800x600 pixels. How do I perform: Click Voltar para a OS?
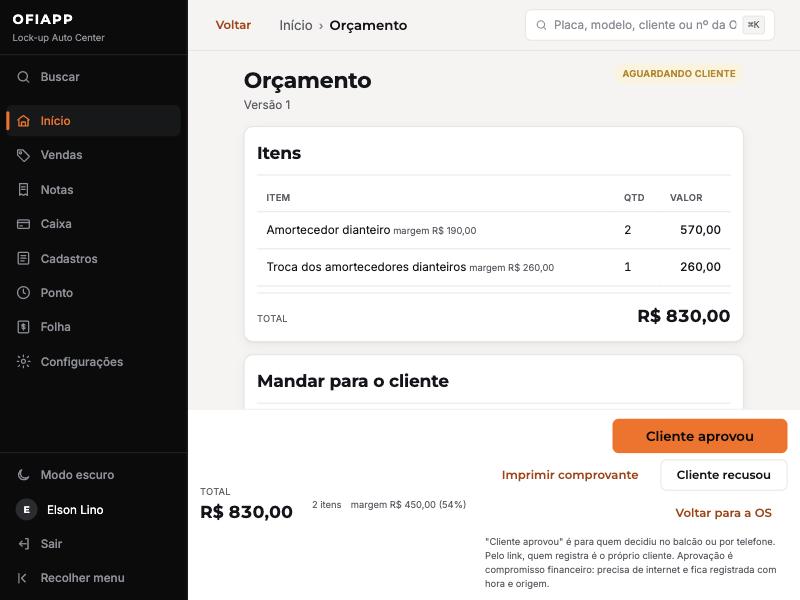[x=723, y=513]
